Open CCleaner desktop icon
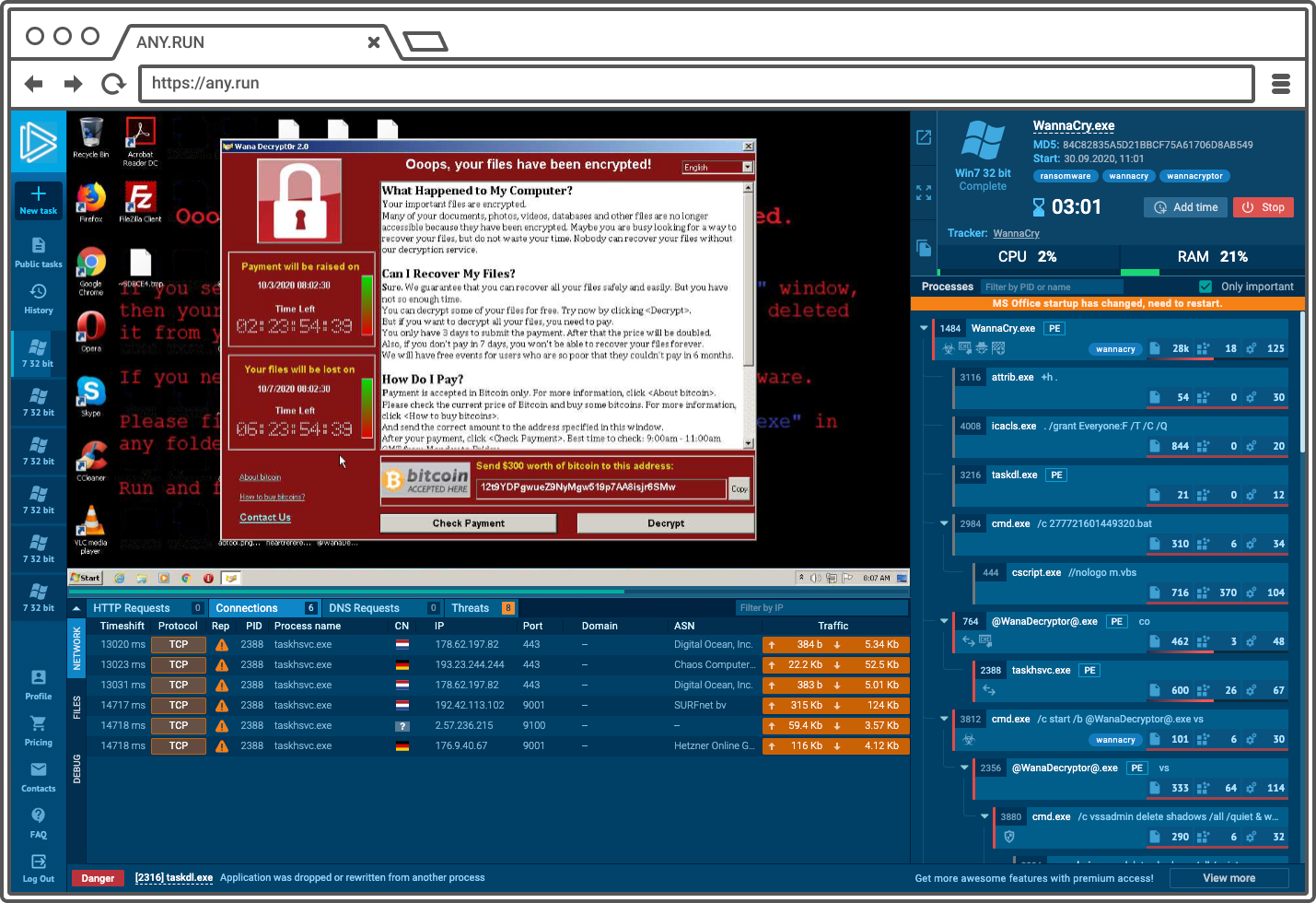The width and height of the screenshot is (1316, 903). (x=91, y=461)
